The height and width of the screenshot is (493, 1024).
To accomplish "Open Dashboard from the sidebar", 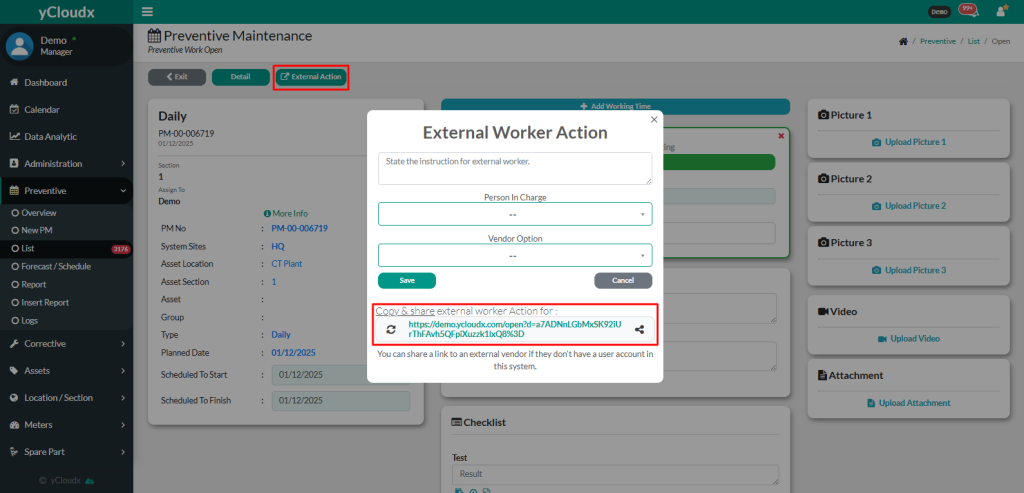I will coord(45,82).
